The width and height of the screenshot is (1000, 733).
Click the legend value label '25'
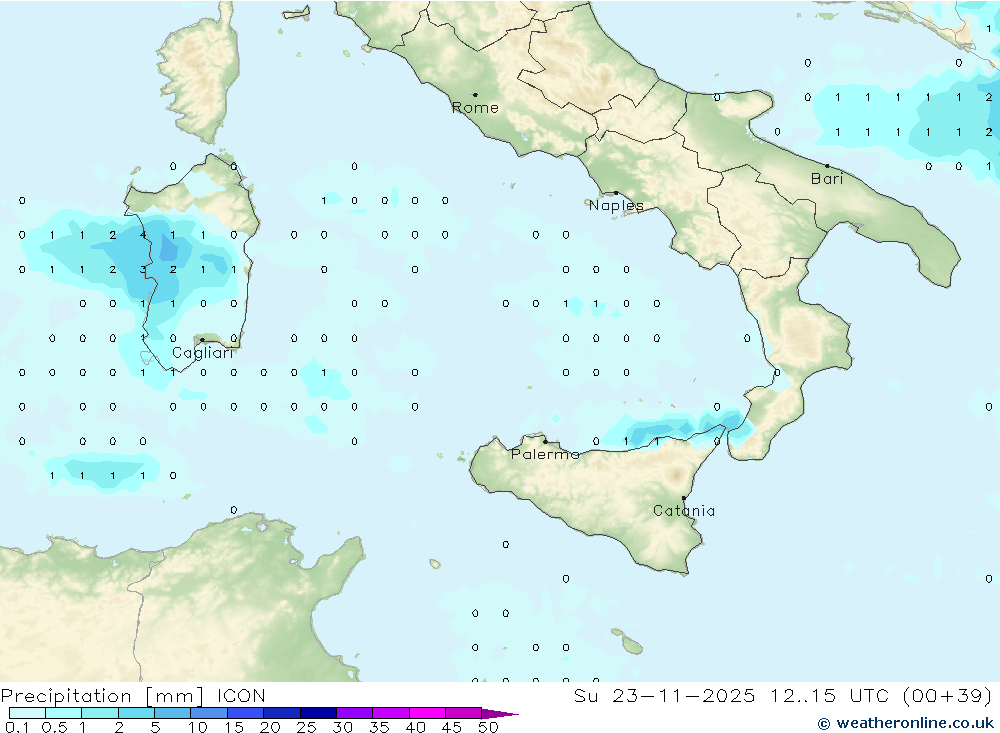click(306, 727)
